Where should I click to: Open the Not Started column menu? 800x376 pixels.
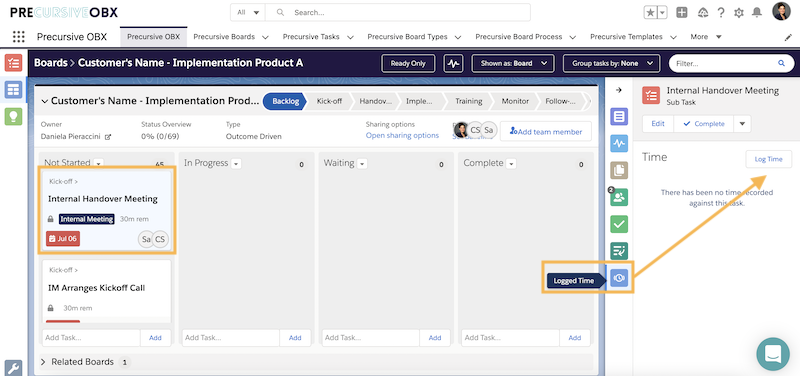point(98,163)
